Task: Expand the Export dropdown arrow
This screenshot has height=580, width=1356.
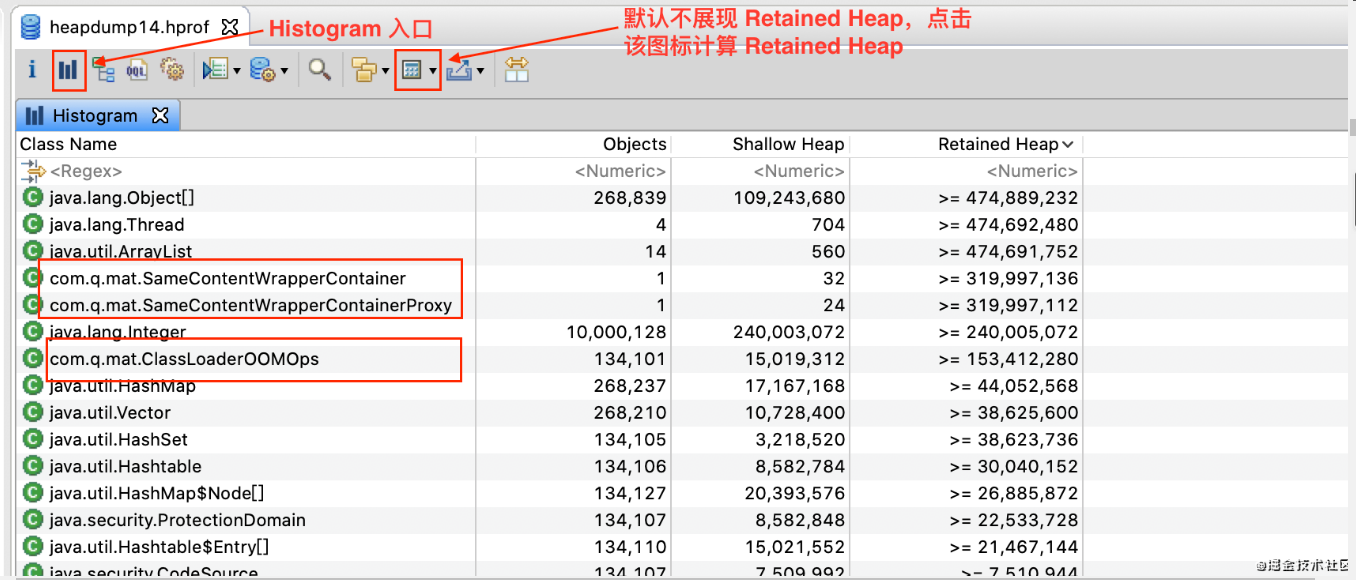Action: click(x=481, y=71)
